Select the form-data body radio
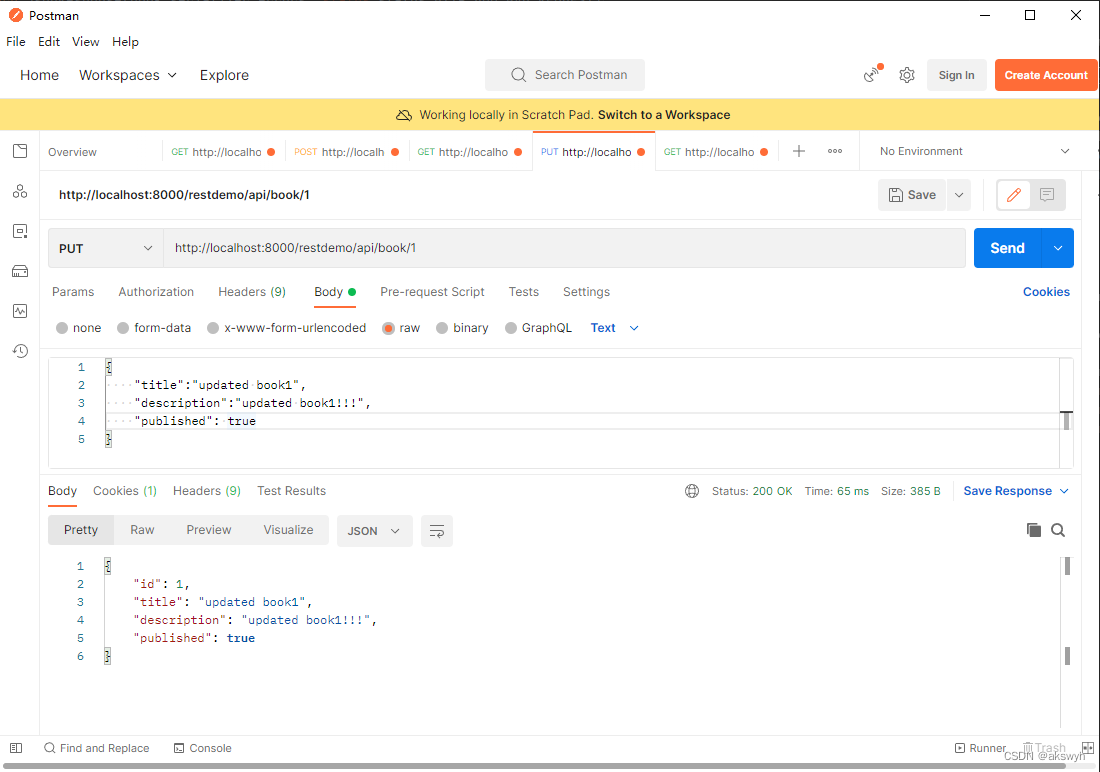Viewport: 1100px width, 772px height. 123,328
